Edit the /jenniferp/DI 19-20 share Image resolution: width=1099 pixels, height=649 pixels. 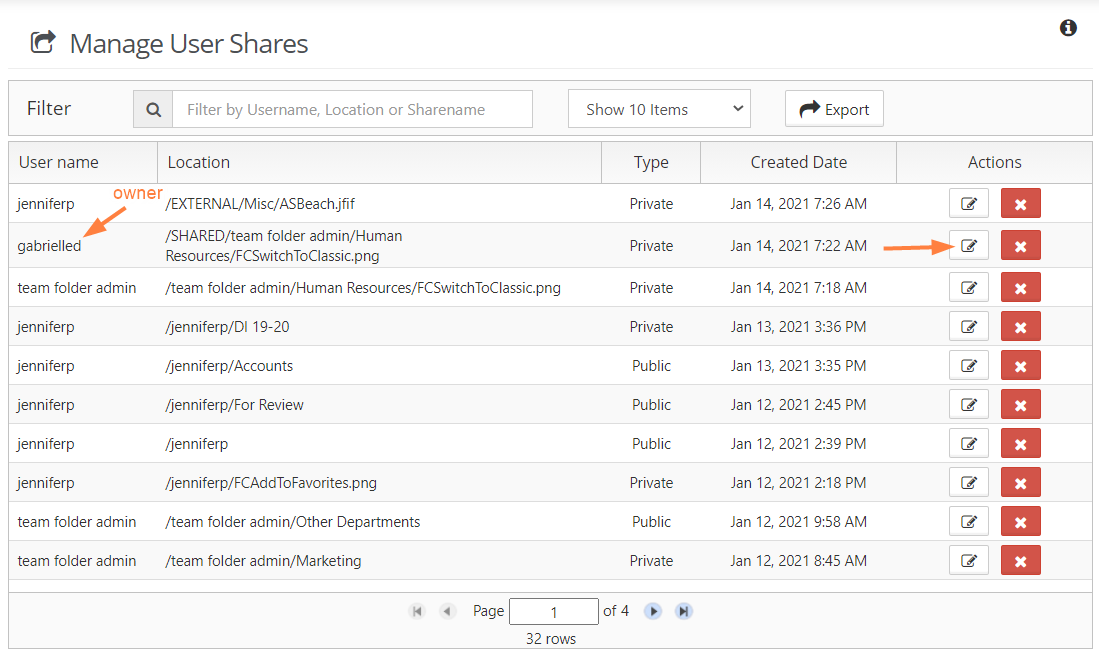click(x=968, y=326)
